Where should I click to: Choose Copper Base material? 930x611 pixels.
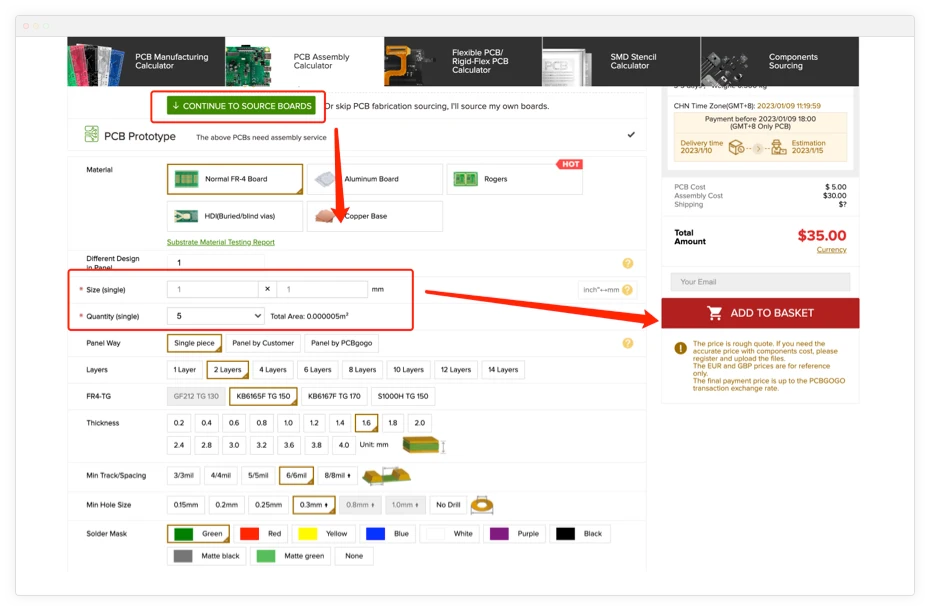pyautogui.click(x=375, y=216)
